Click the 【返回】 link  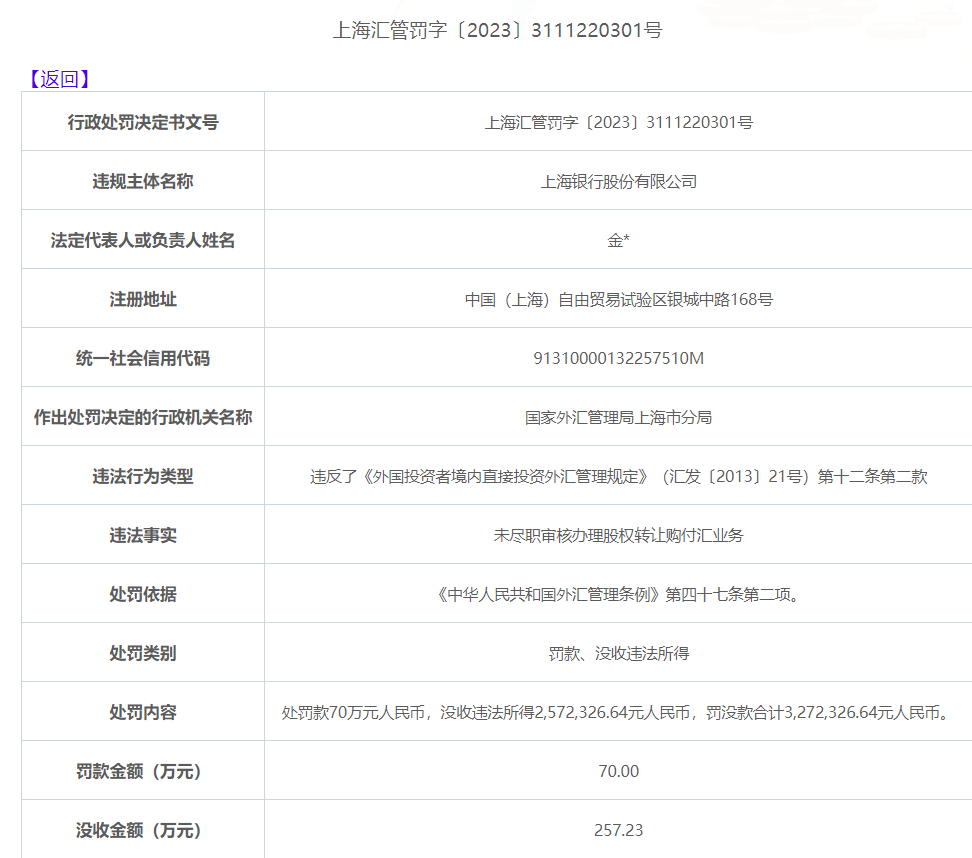(58, 79)
